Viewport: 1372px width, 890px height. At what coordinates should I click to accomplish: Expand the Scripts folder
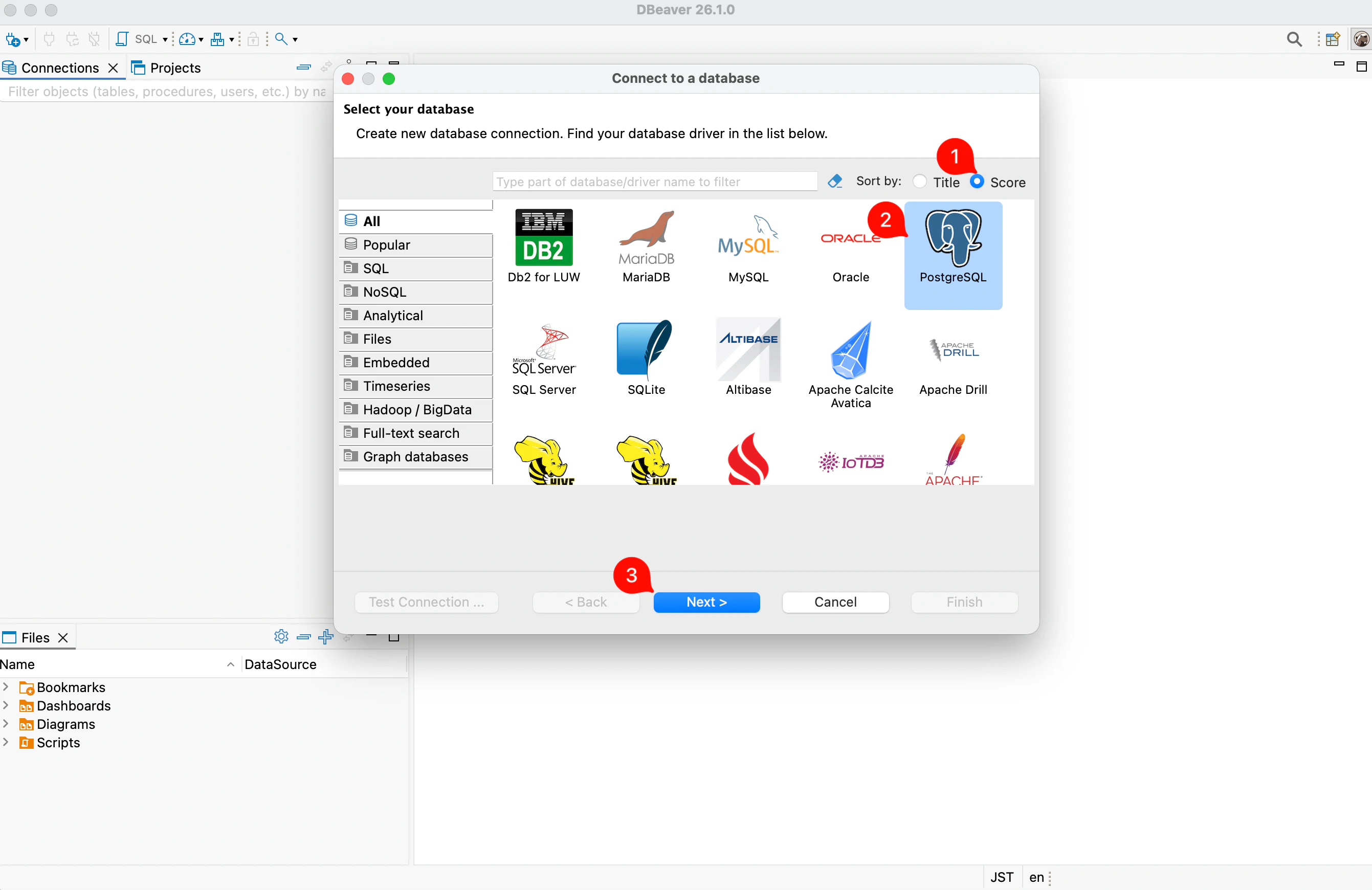pyautogui.click(x=6, y=742)
